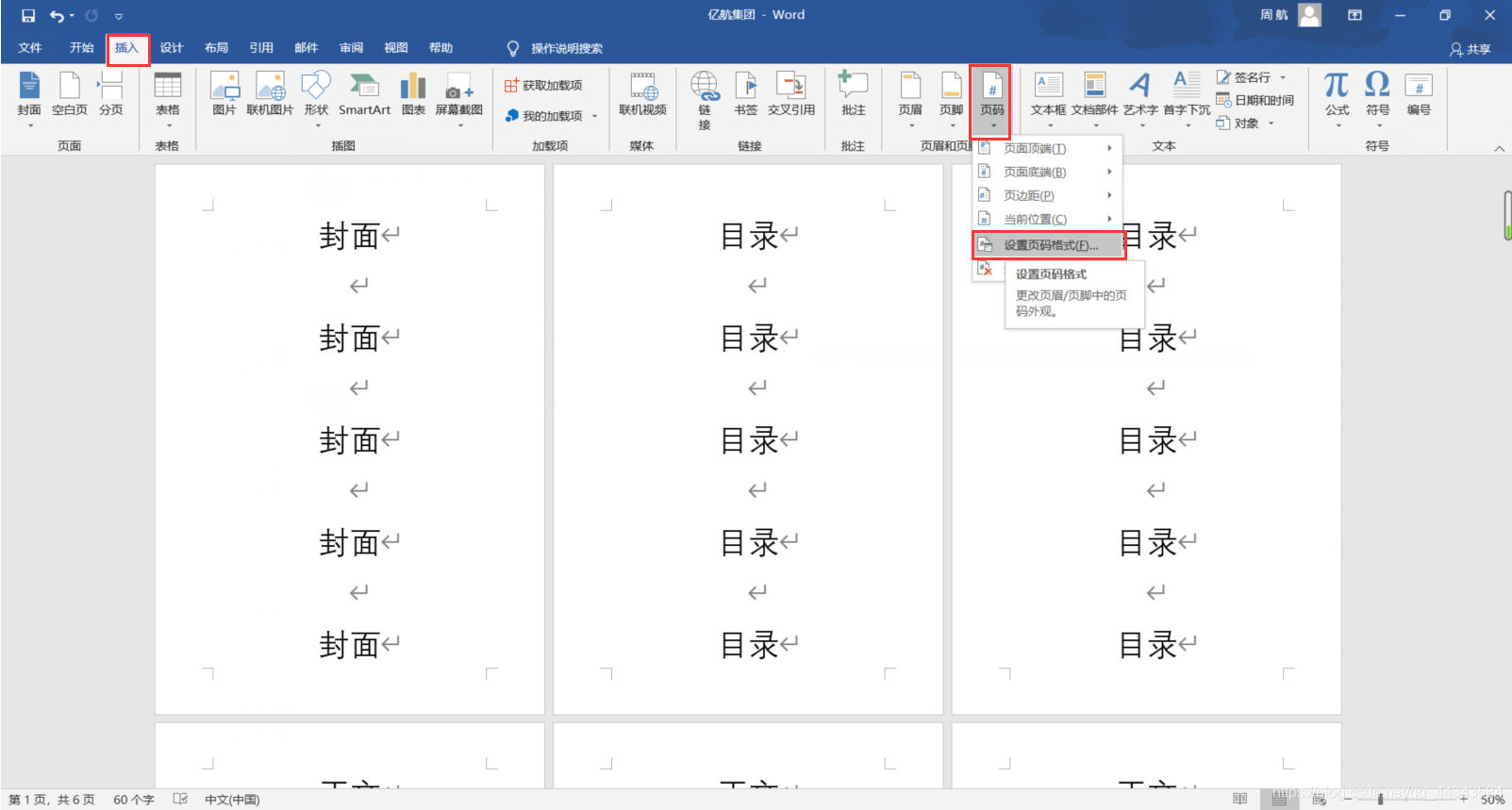Viewport: 1512px width, 810px height.
Task: Switch to the Home (开始) tab
Action: pyautogui.click(x=82, y=48)
